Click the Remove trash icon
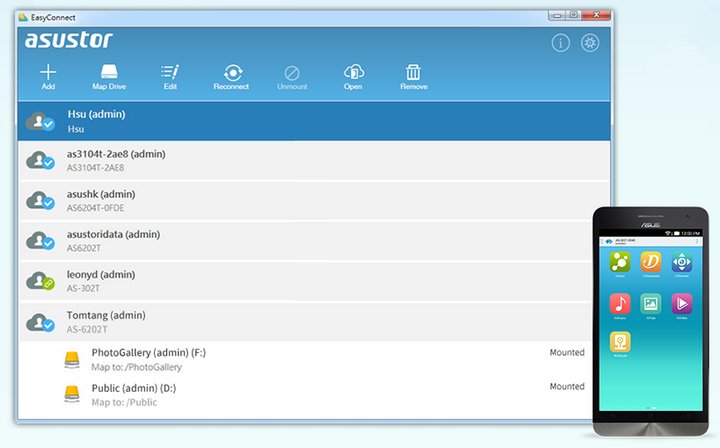This screenshot has width=720, height=448. click(413, 76)
